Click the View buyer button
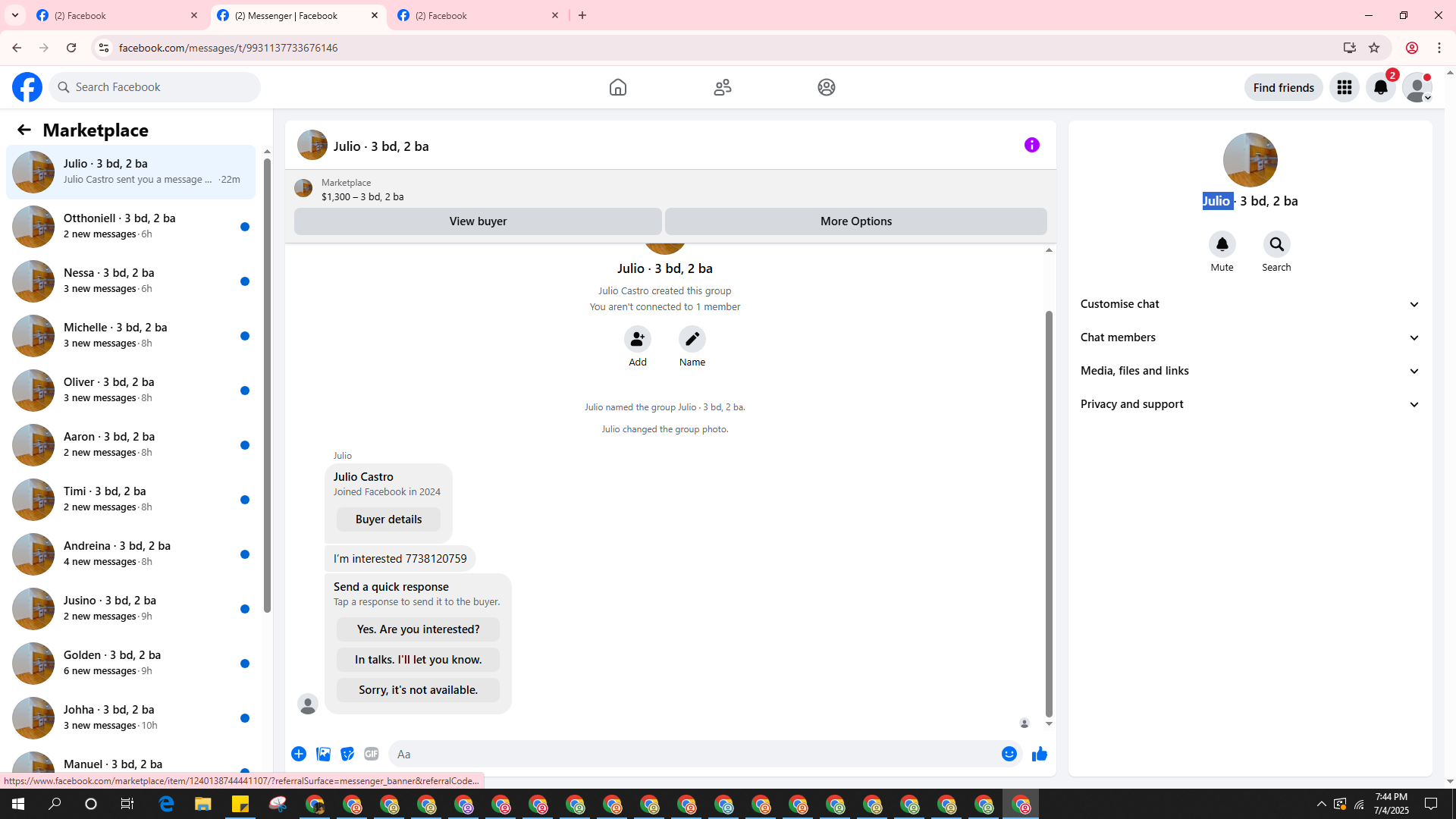 tap(477, 221)
